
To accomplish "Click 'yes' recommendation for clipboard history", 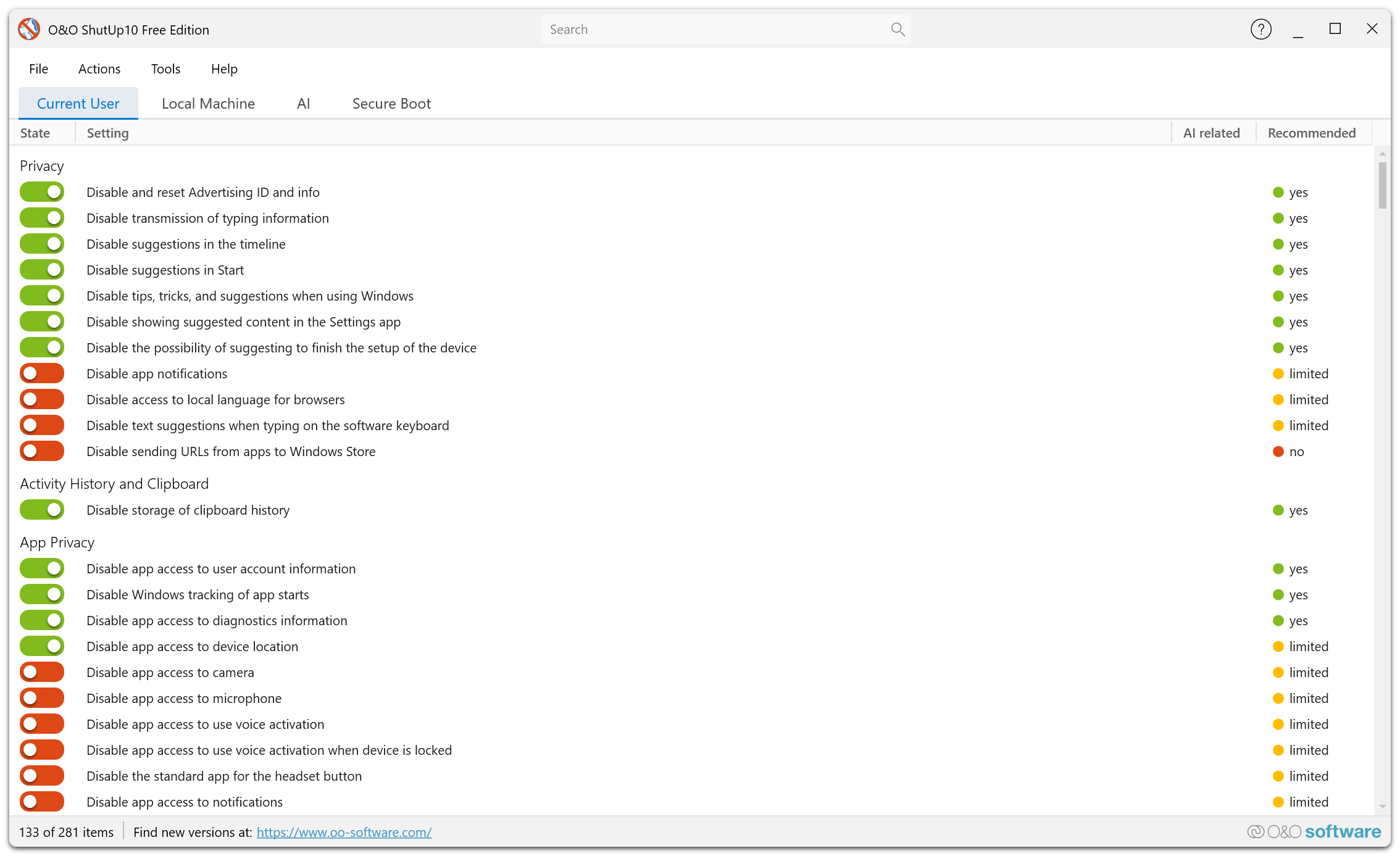I will [x=1290, y=510].
